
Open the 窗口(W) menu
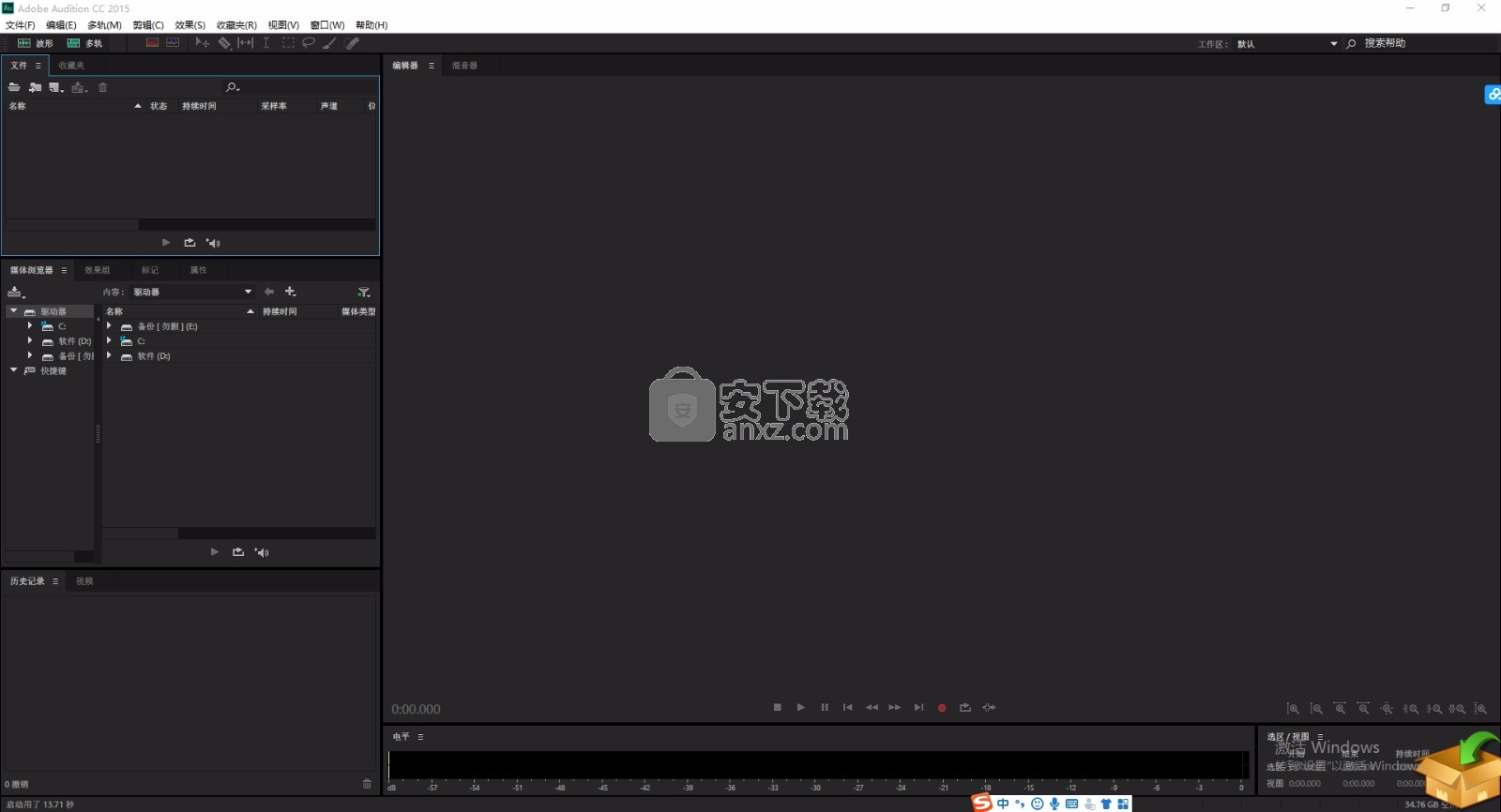click(x=327, y=25)
